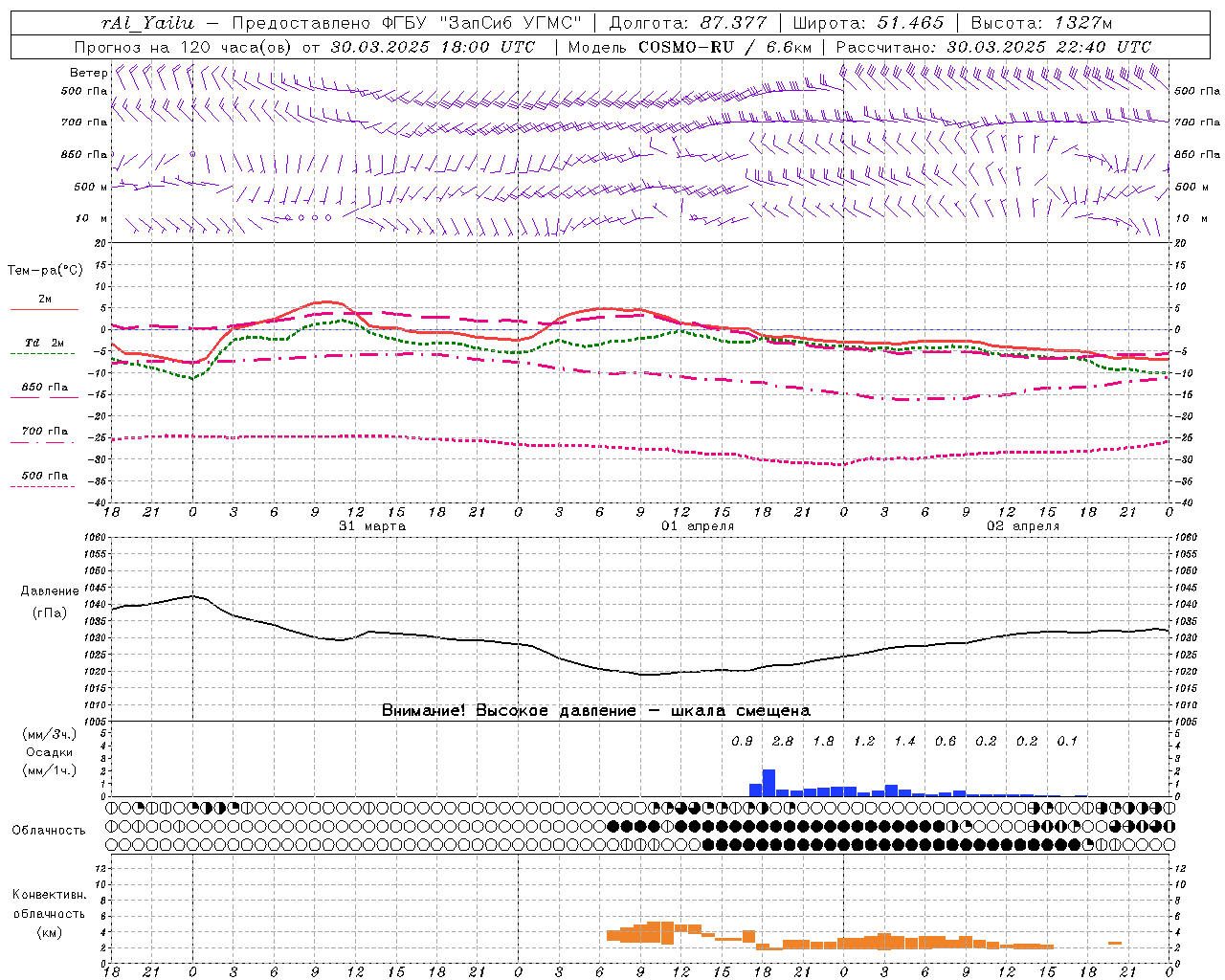The width and height of the screenshot is (1225, 980).
Task: Click the 0.9 three-hour precipitation value
Action: point(742,741)
